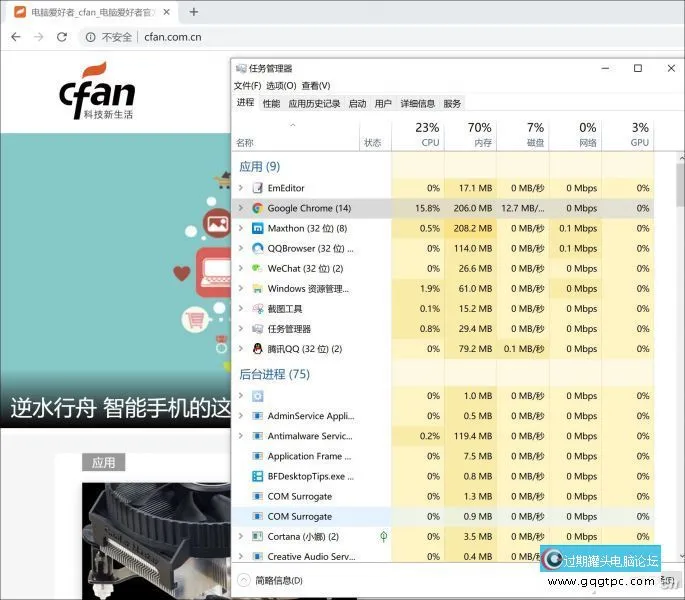
Task: Switch to the 应用历史记录 tab
Action: pyautogui.click(x=314, y=104)
